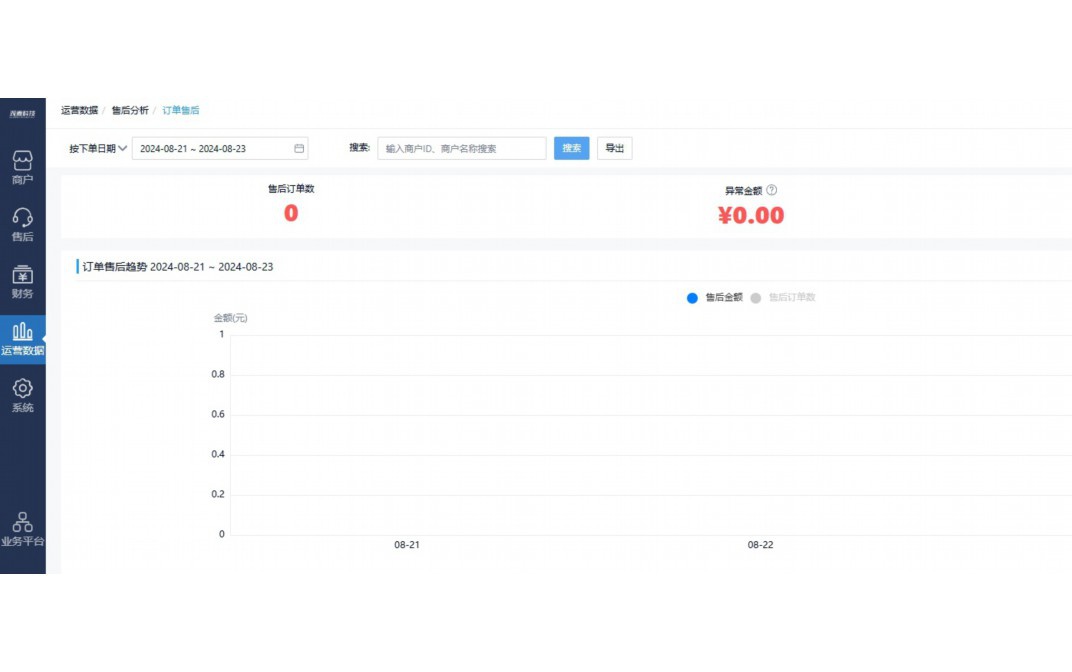Toggle the 售后订单数 grey legend series
Screen dimensions: 1072x672
point(783,297)
